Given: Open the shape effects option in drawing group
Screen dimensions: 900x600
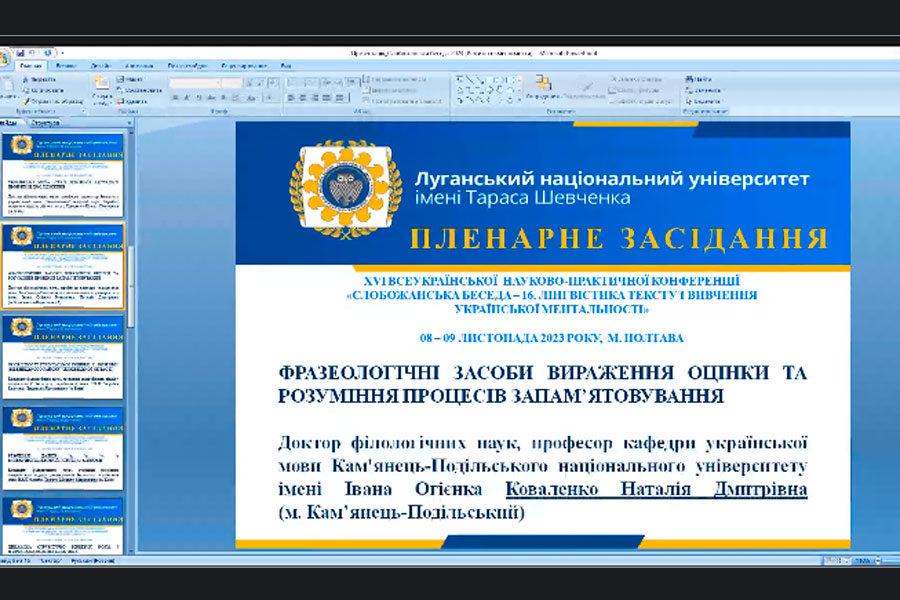Looking at the screenshot, I should point(641,101).
